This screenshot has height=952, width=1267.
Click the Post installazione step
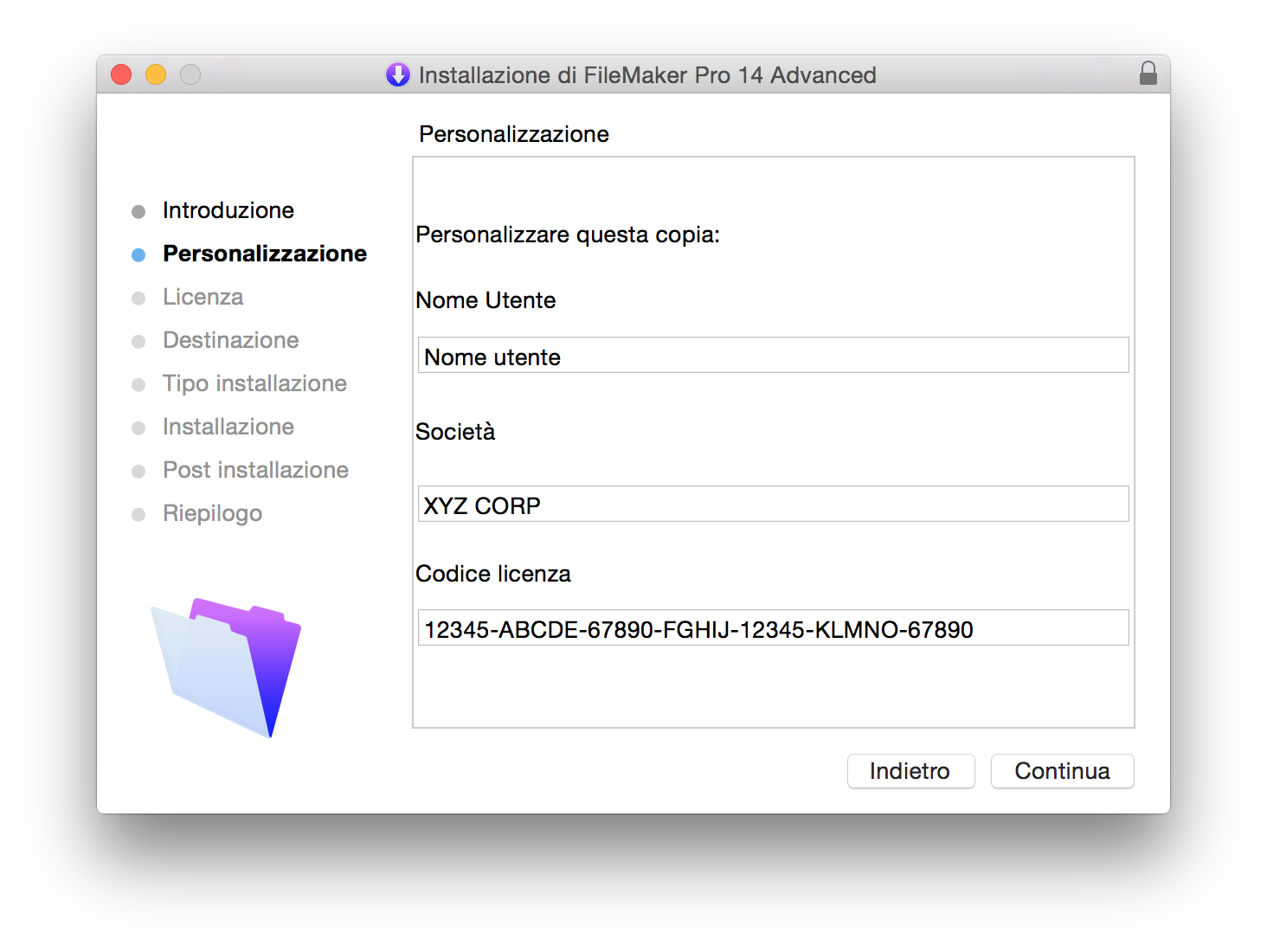click(255, 470)
